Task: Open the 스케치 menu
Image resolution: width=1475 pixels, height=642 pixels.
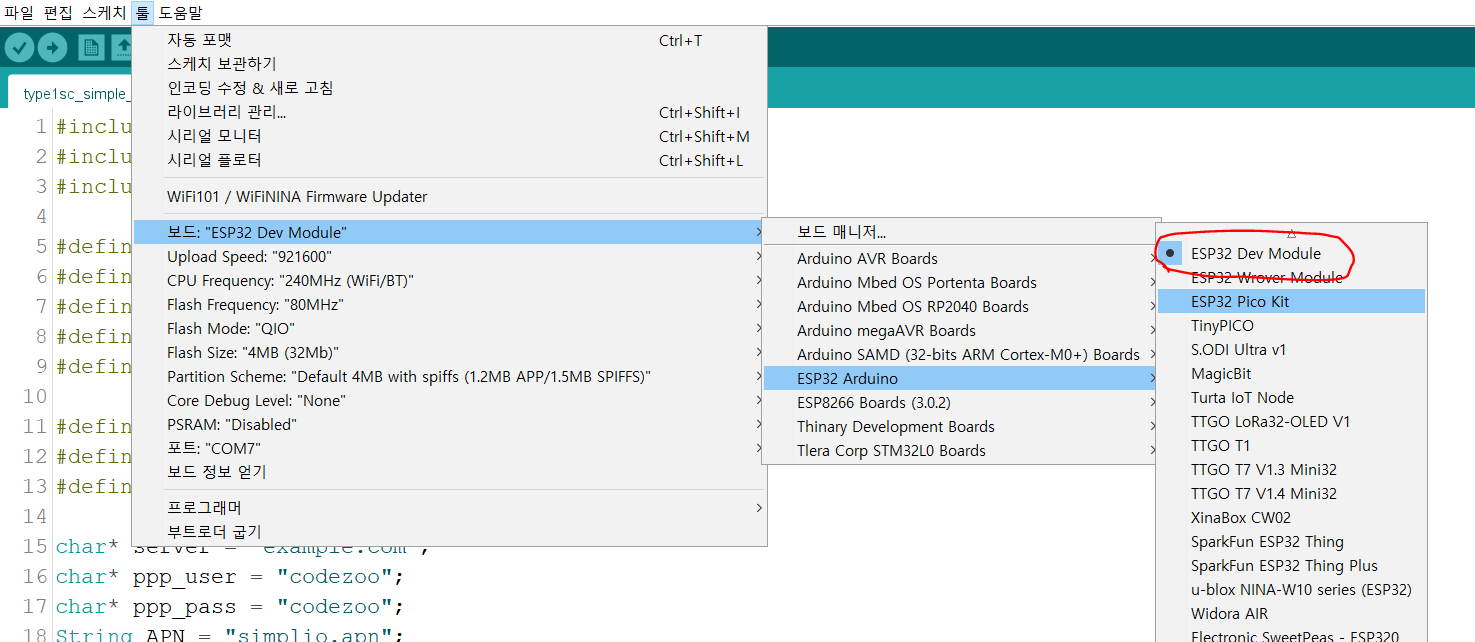Action: click(x=104, y=12)
